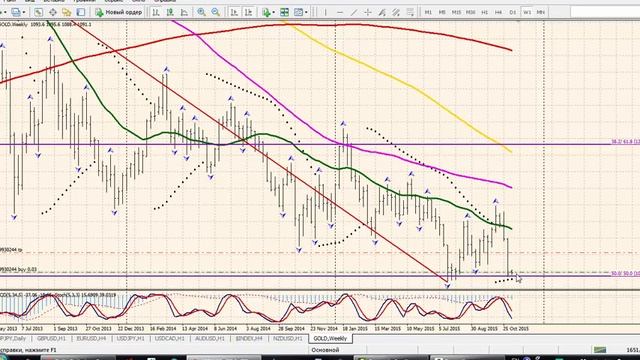This screenshot has height=360, width=640.
Task: Click the 8 Jun 2014 date label
Action: (x=225, y=328)
